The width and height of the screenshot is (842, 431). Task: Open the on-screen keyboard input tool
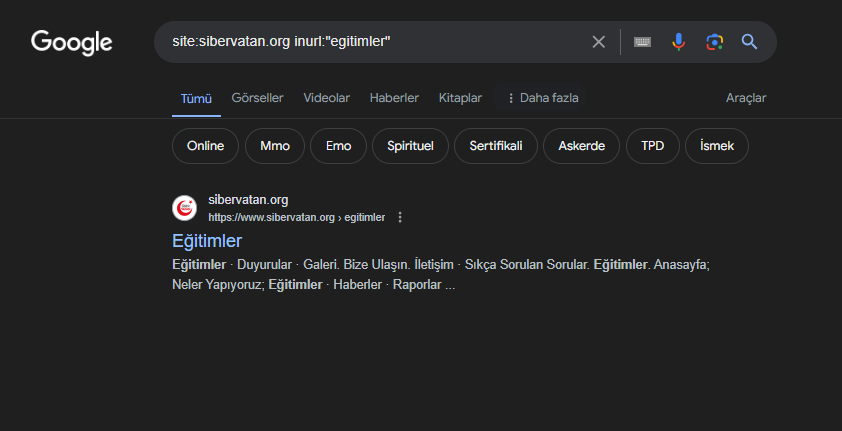tap(643, 42)
